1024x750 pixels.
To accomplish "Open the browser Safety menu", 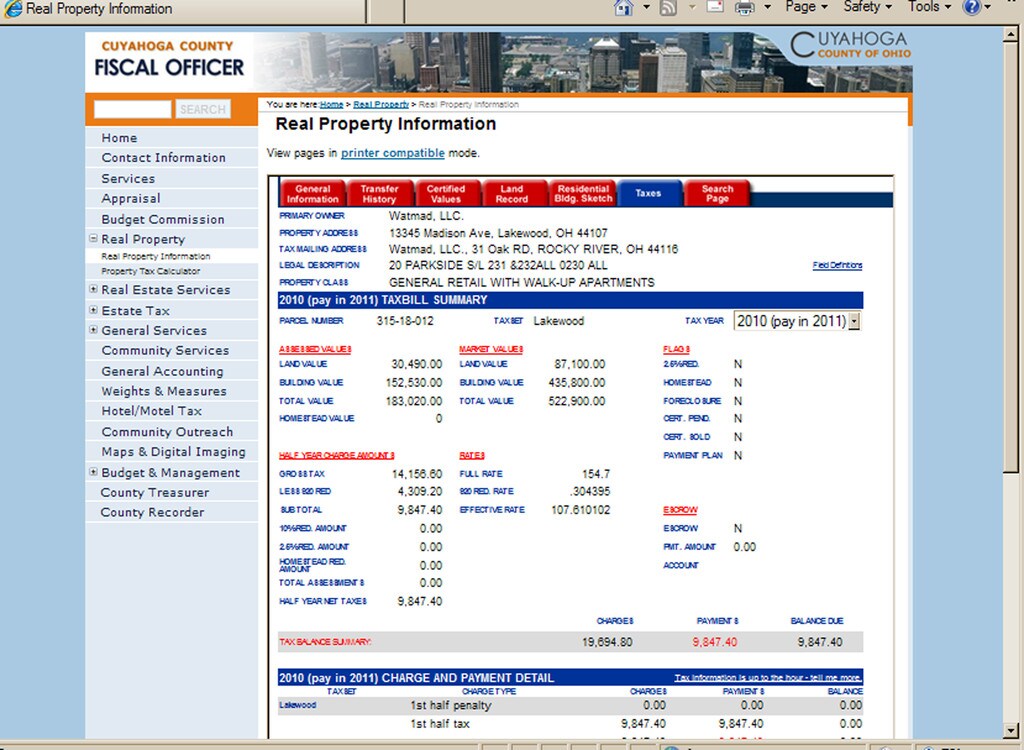I will (x=867, y=8).
